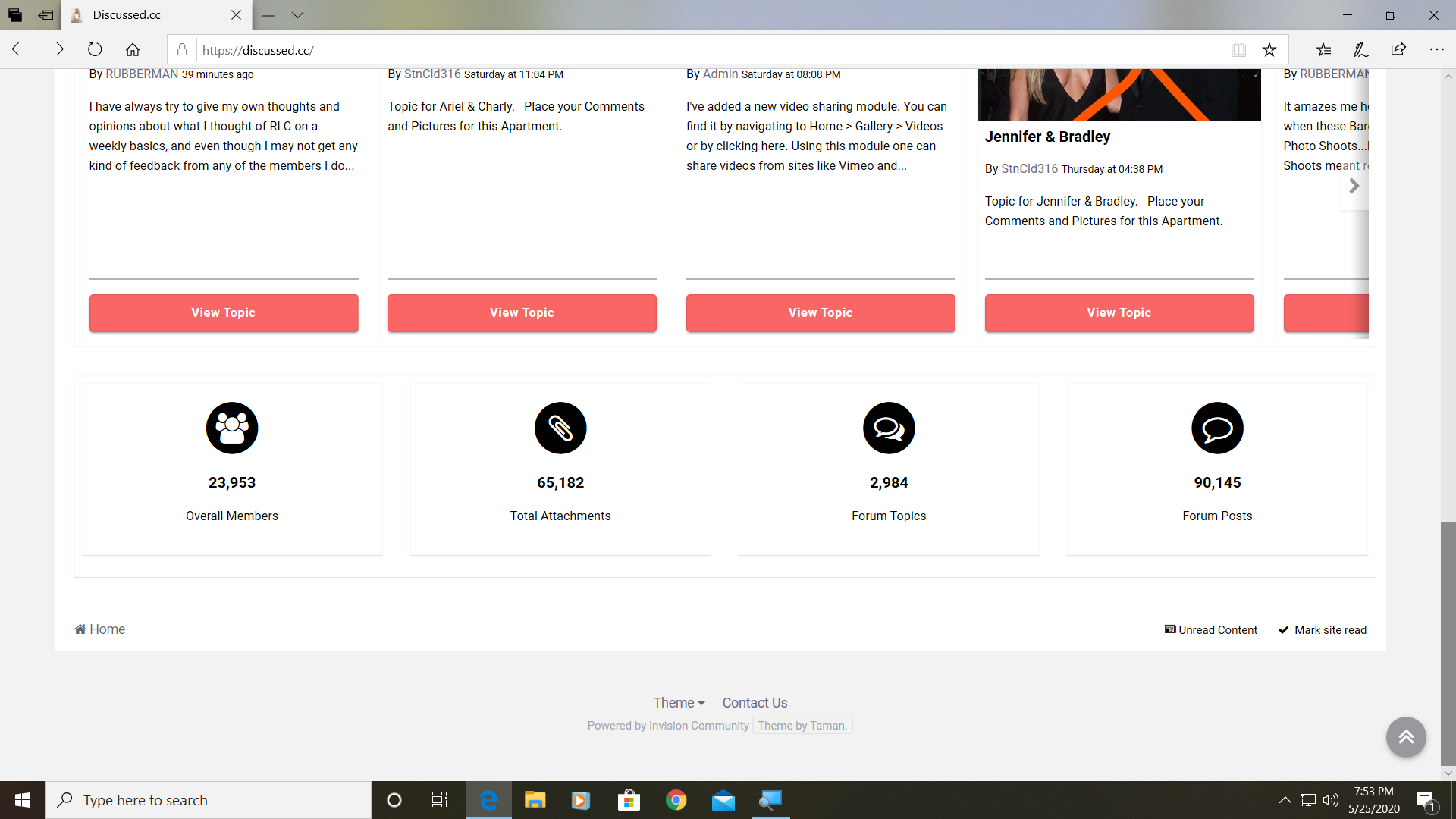The height and width of the screenshot is (819, 1456).
Task: Expand the Theme dropdown in footer
Action: point(679,703)
